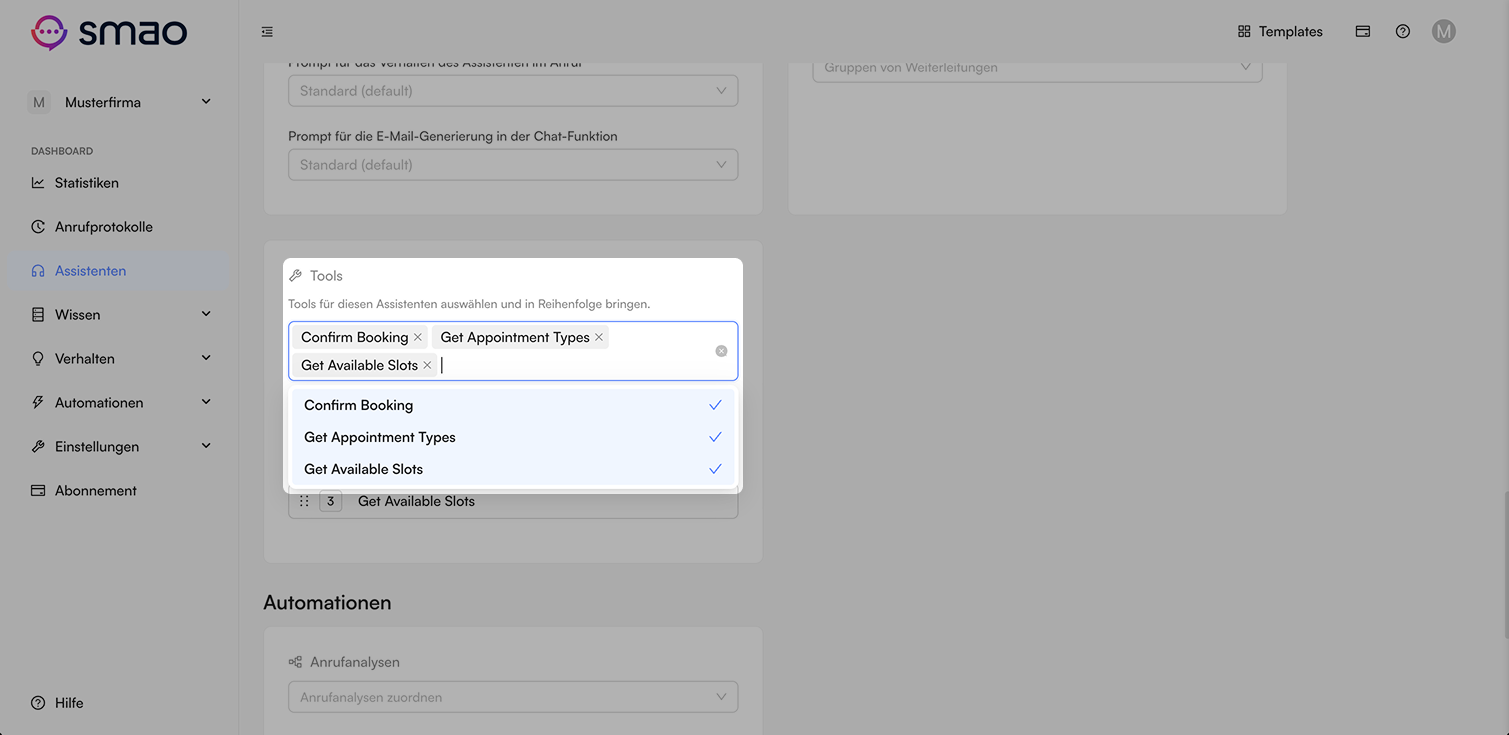The width and height of the screenshot is (1509, 735).
Task: Collapse the sidebar with the hamburger icon
Action: tap(267, 32)
